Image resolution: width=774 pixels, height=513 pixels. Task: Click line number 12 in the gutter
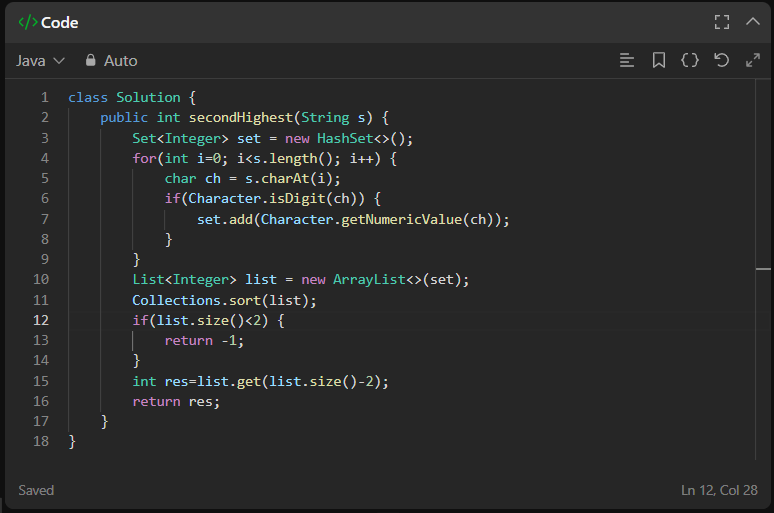(41, 320)
